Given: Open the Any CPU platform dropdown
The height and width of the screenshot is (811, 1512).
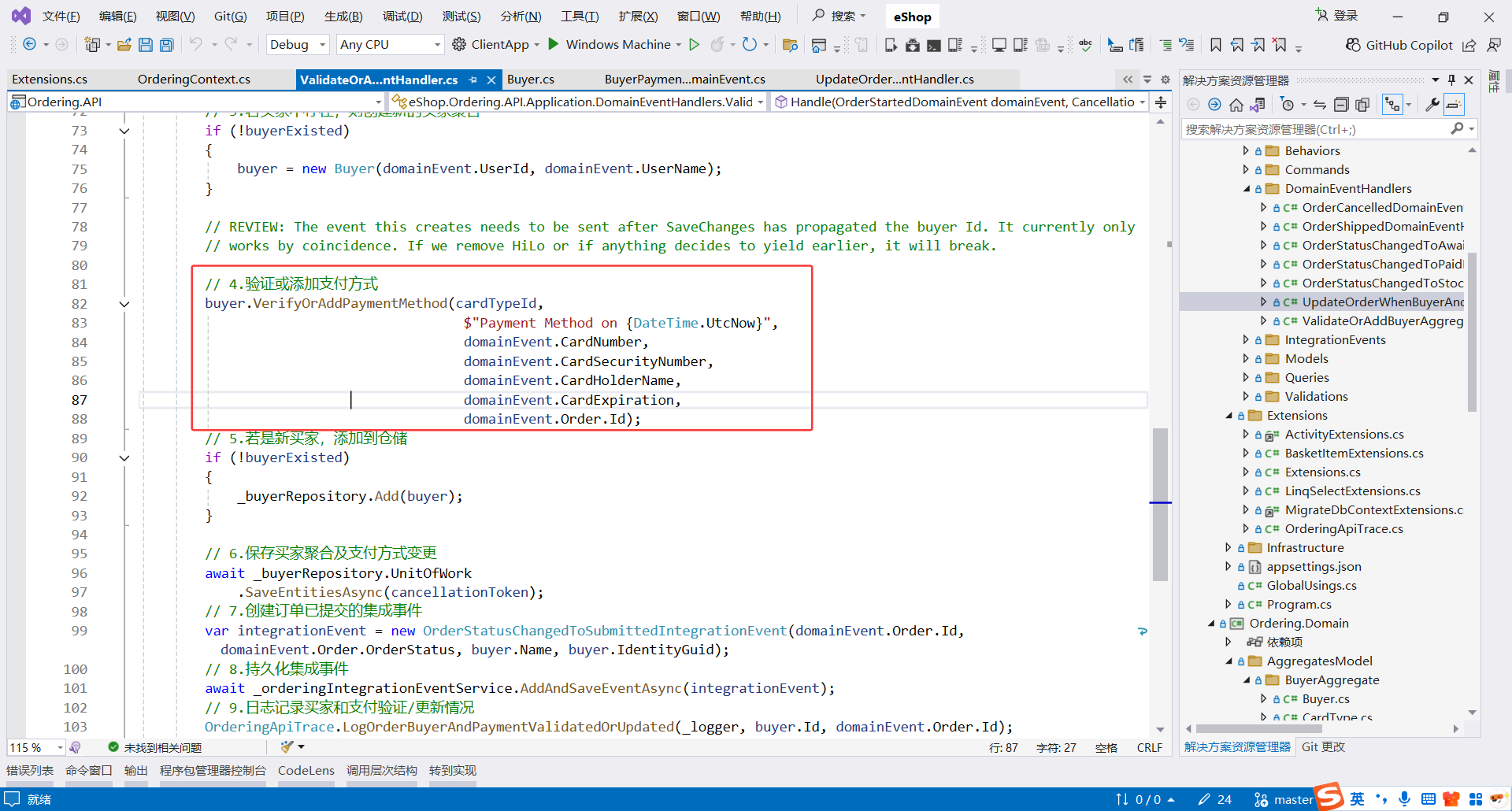Looking at the screenshot, I should (390, 45).
